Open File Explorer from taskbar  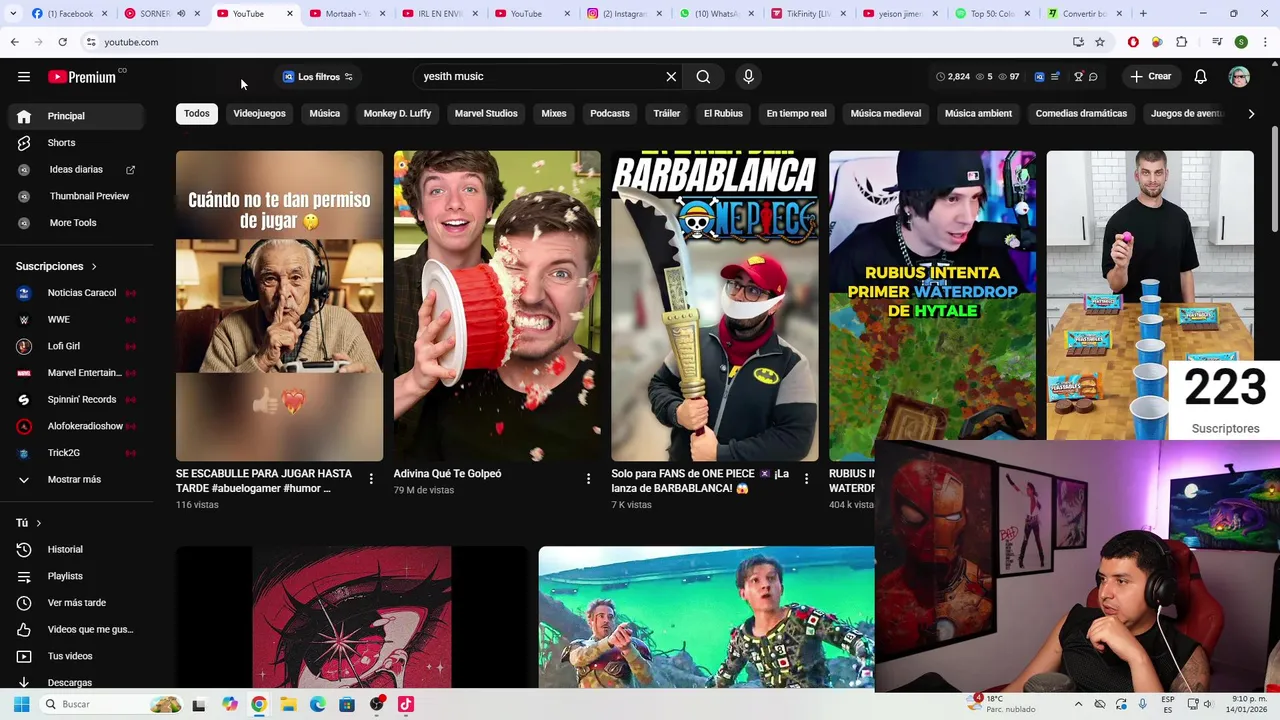tap(288, 704)
